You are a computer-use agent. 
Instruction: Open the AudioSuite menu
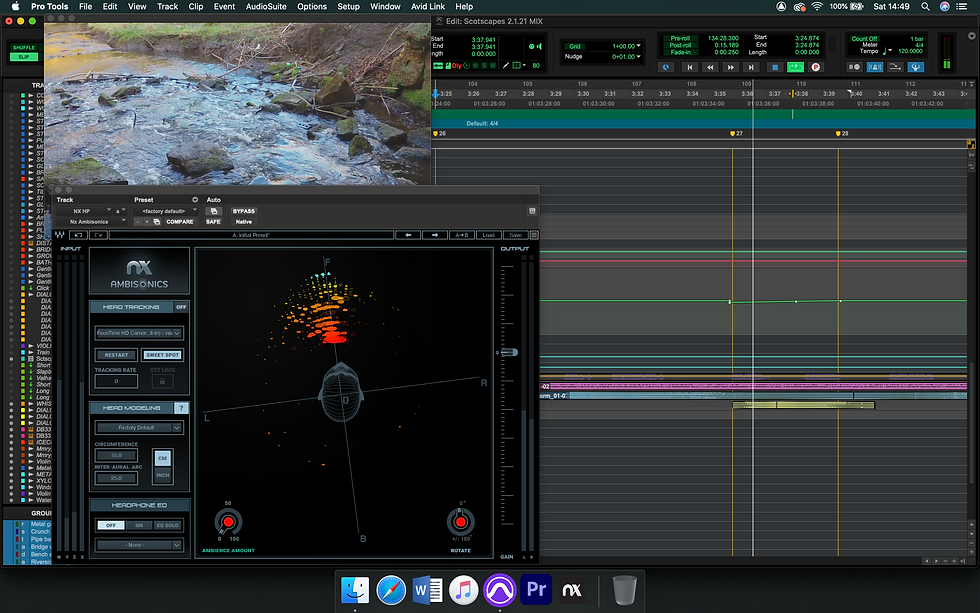[x=266, y=6]
